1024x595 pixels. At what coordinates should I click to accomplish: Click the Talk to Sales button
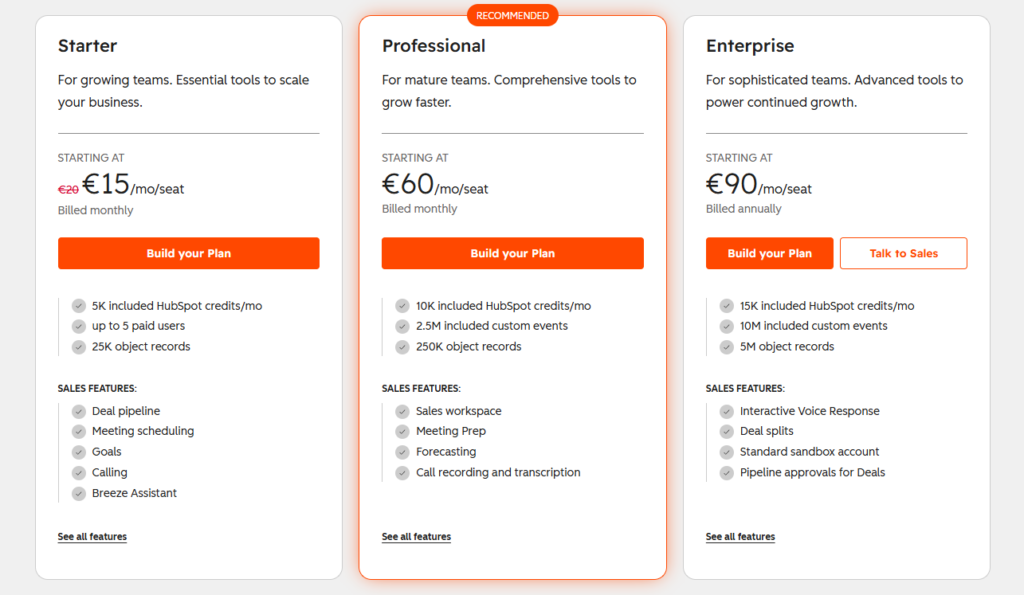click(903, 253)
